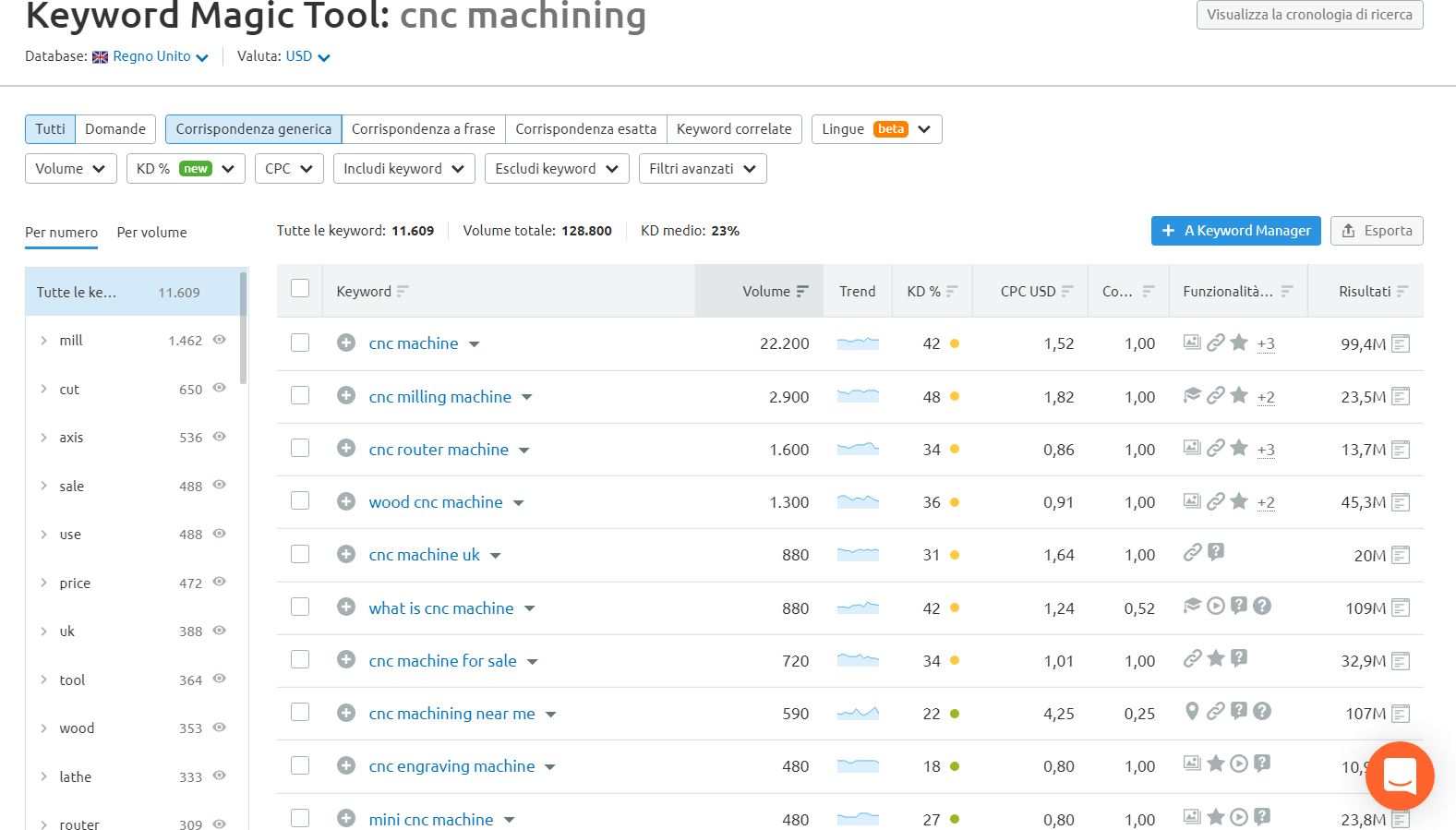Image resolution: width=1456 pixels, height=830 pixels.
Task: Open the Includi keyword dropdown
Action: [x=404, y=169]
